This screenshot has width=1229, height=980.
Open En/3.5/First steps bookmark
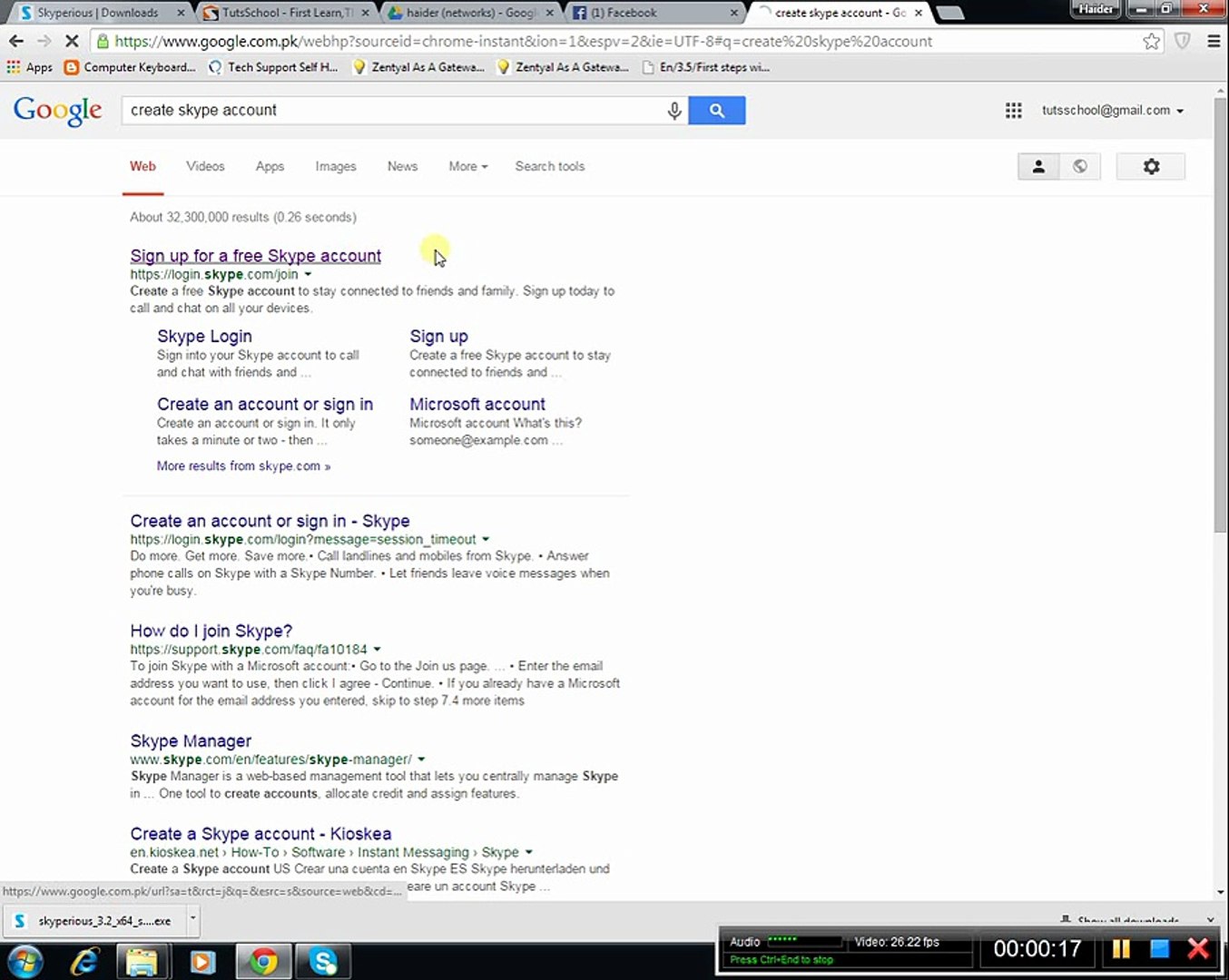[x=706, y=67]
